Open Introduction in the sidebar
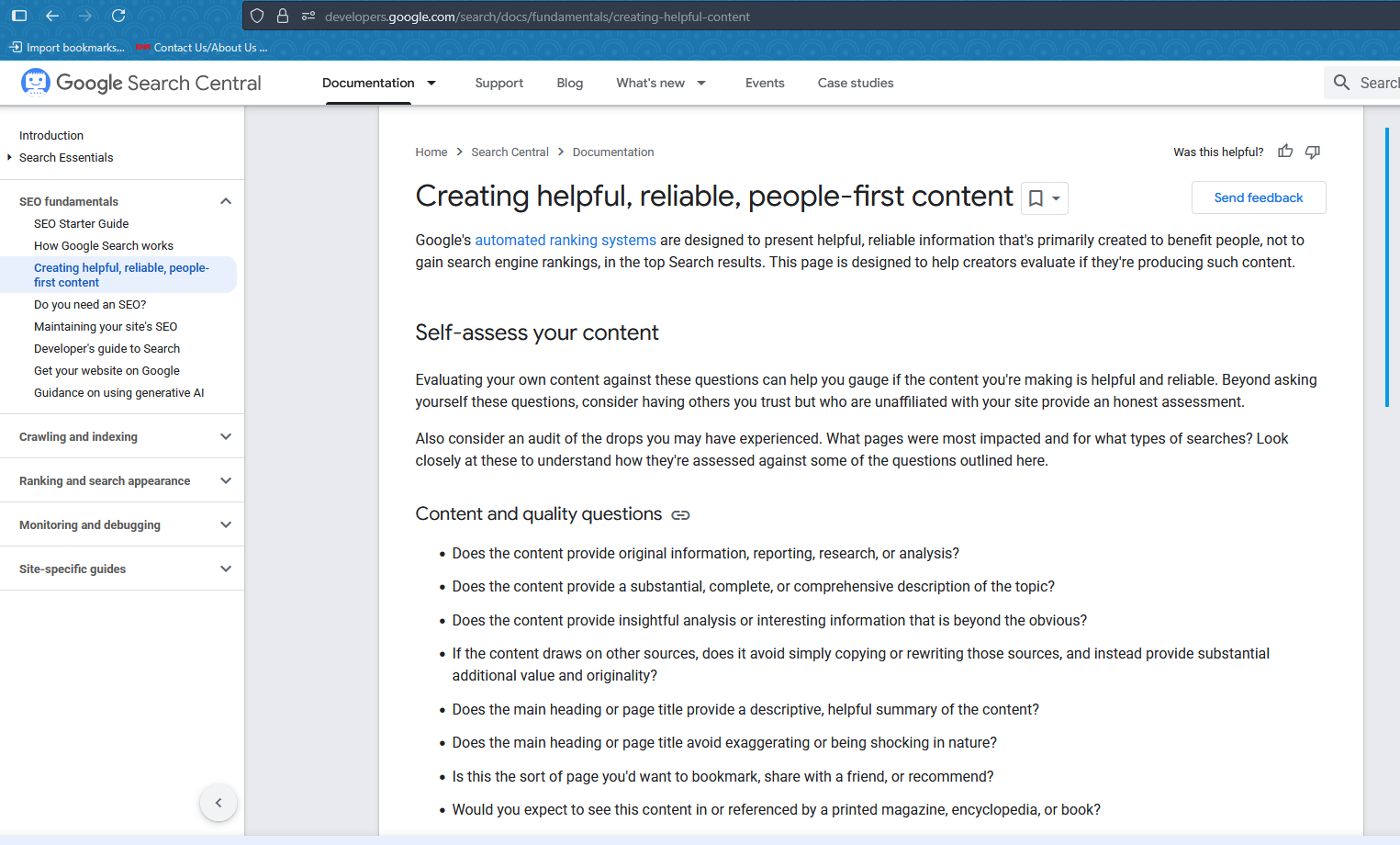This screenshot has width=1400, height=845. [x=51, y=135]
